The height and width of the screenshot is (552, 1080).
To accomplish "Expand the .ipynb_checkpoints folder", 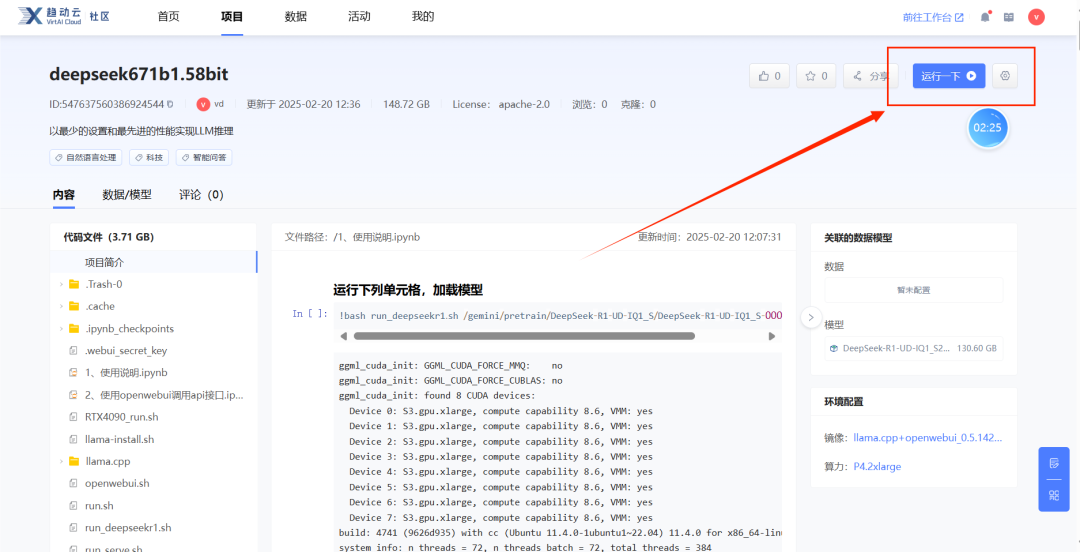I will coord(61,329).
